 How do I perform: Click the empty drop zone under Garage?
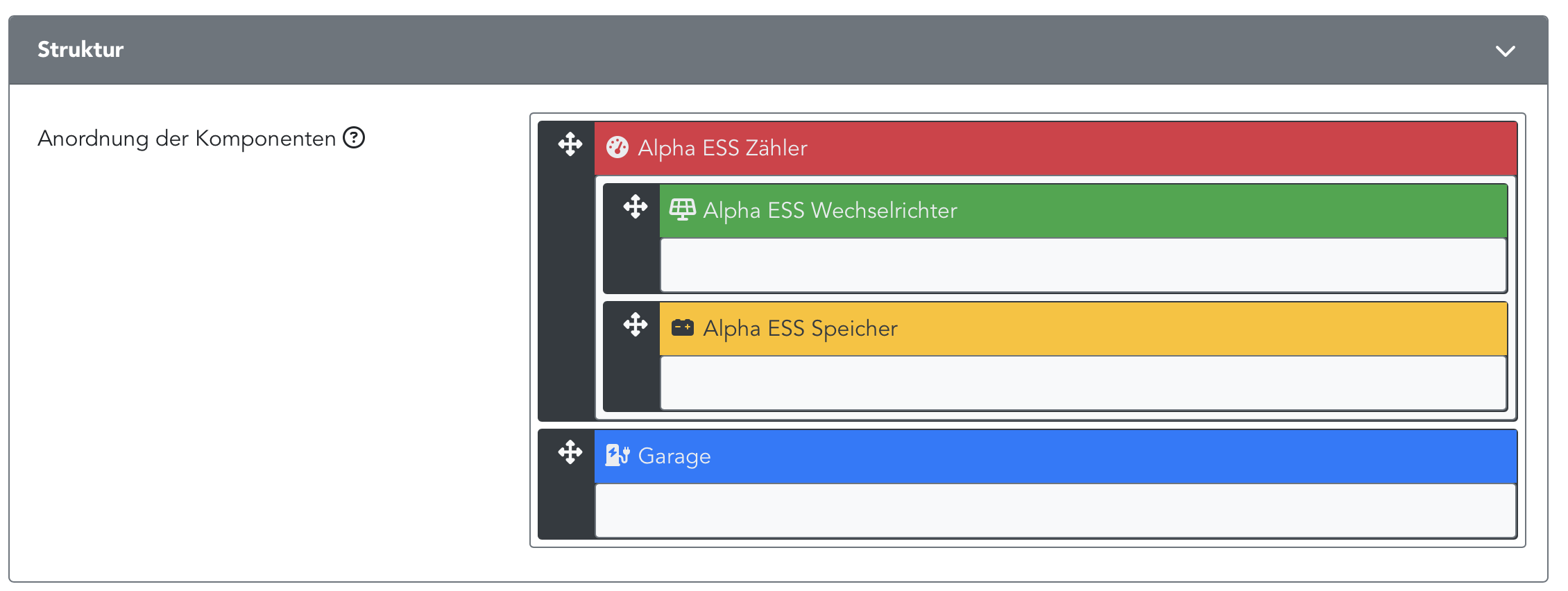coord(1055,511)
